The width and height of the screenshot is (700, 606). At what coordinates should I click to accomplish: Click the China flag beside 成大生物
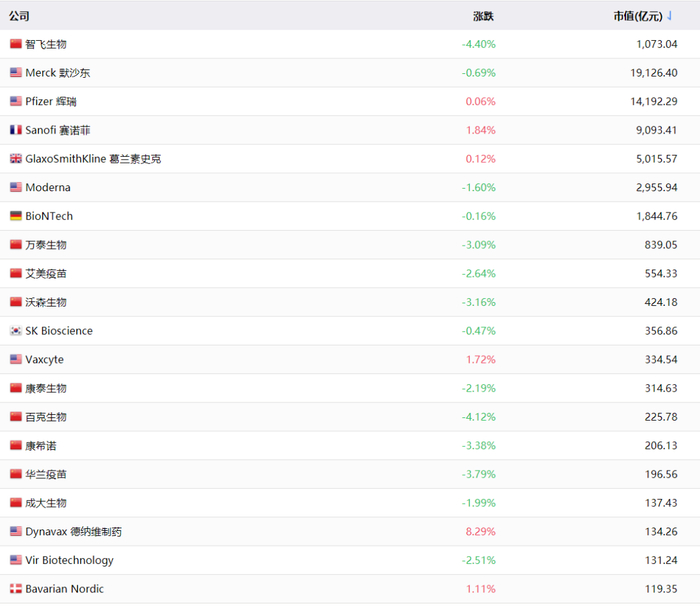click(x=16, y=502)
